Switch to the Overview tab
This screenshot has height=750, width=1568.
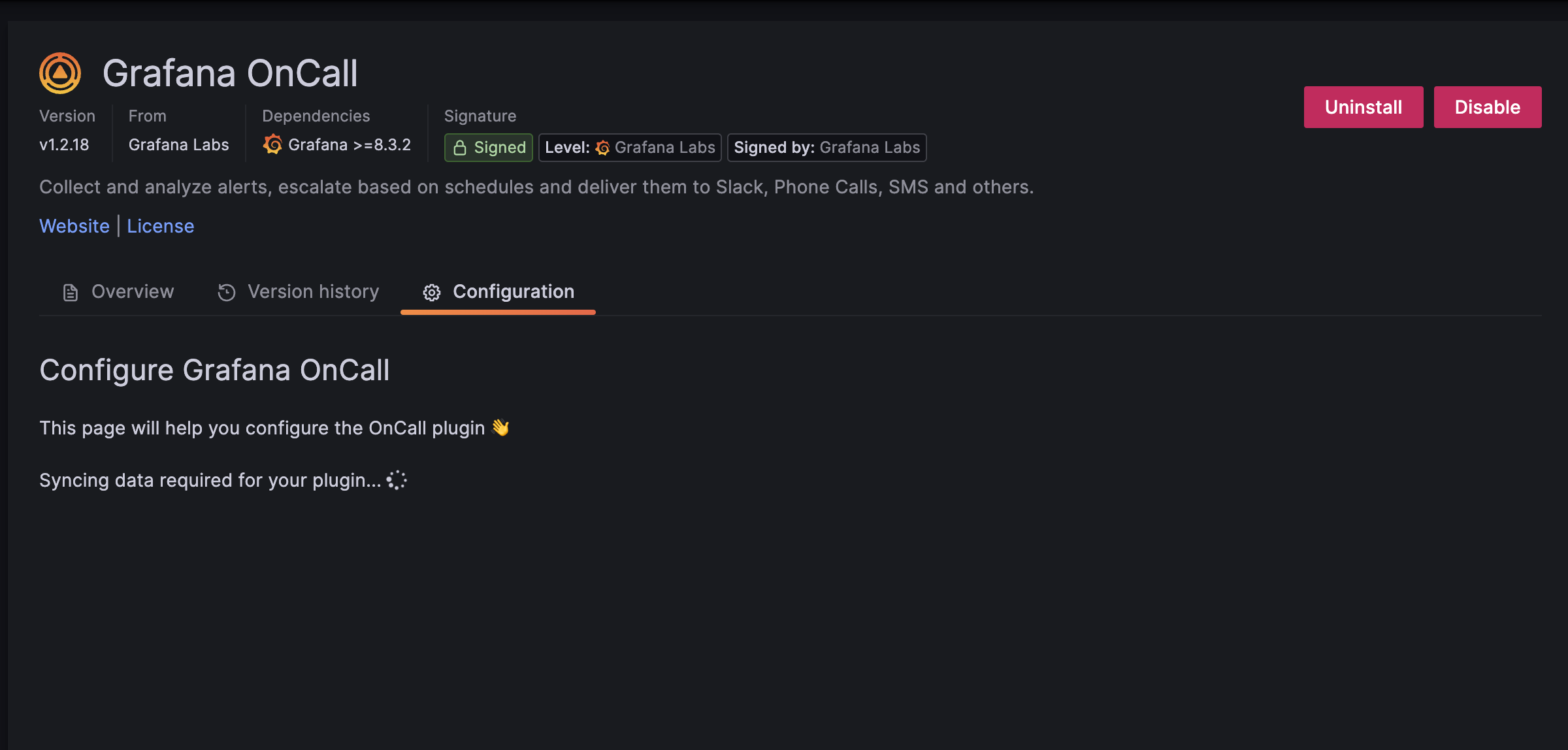tap(132, 291)
